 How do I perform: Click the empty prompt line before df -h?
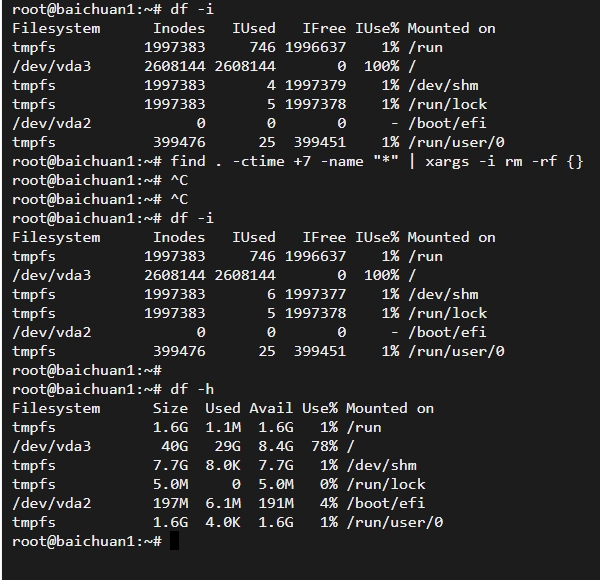pos(87,370)
